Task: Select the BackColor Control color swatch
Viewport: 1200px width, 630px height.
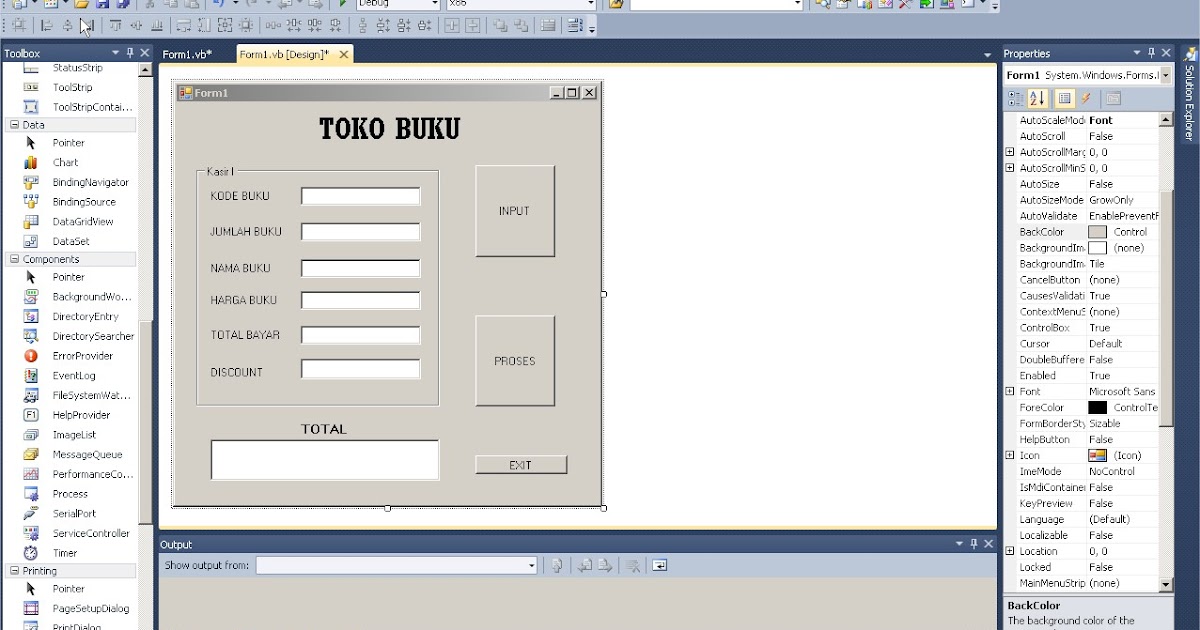Action: coord(1097,231)
